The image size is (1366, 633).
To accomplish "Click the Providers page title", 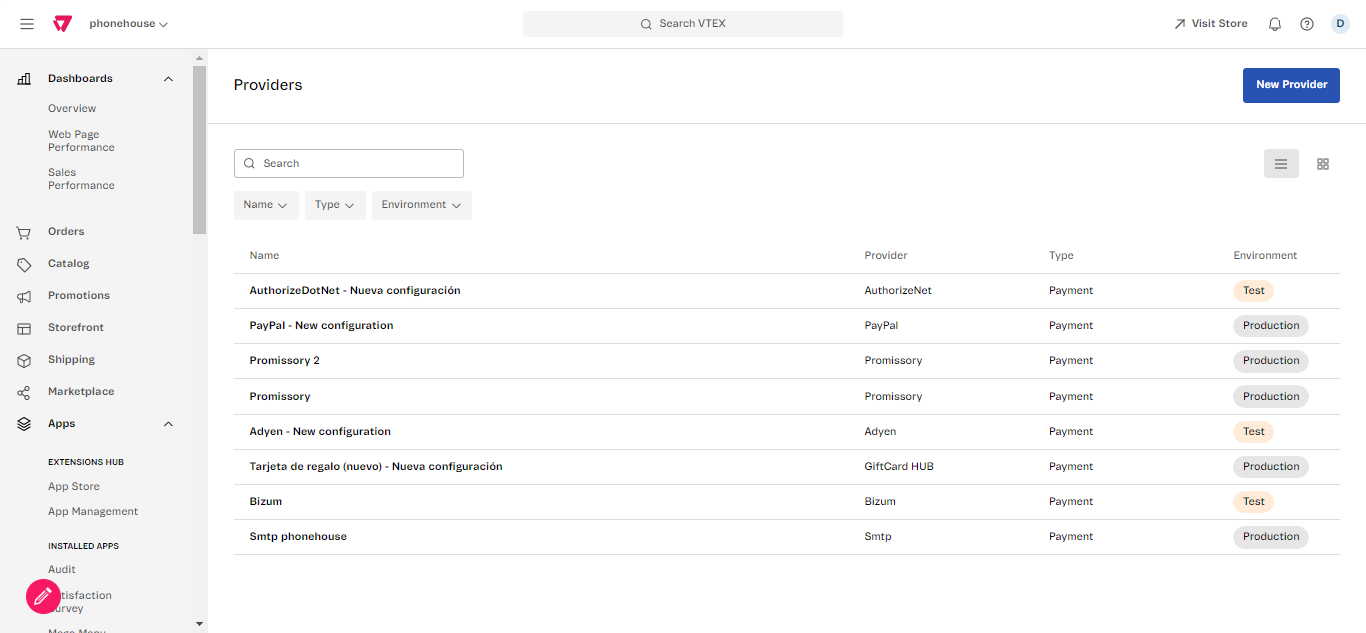I will tap(268, 85).
